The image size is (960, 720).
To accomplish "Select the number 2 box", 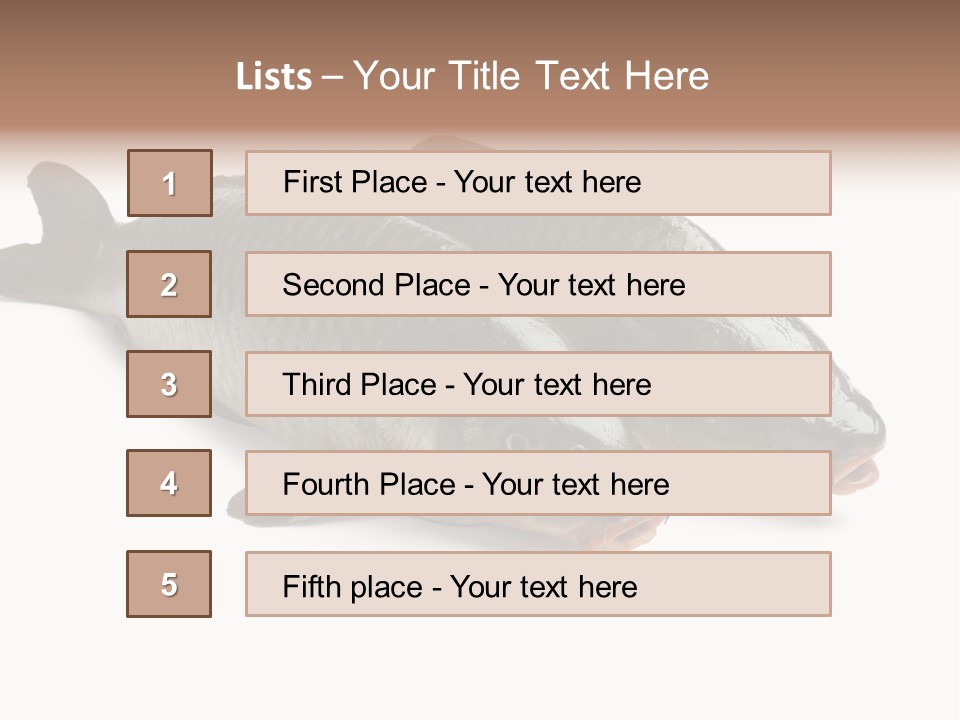I will pos(169,284).
